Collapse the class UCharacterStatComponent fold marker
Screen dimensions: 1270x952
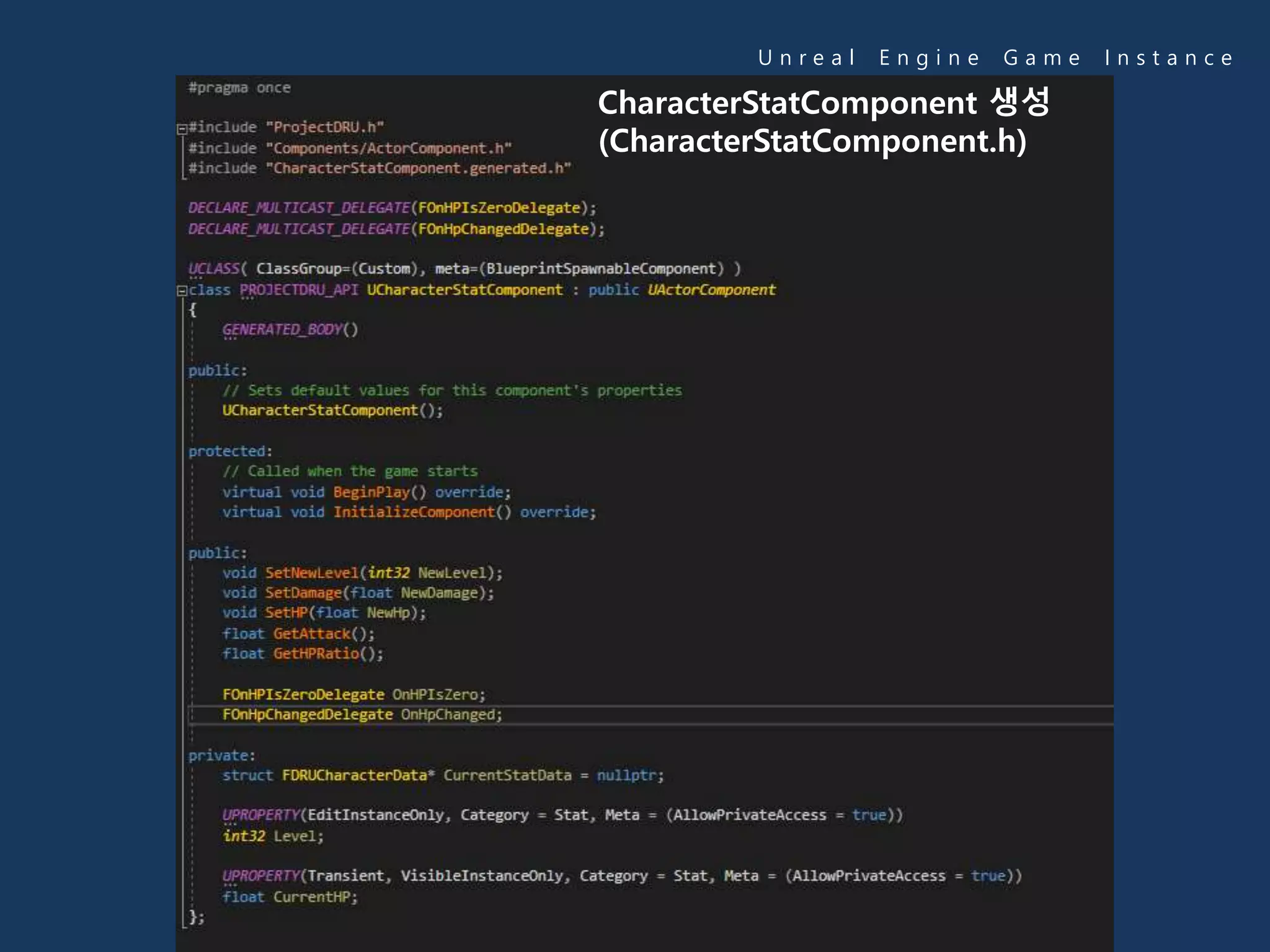pos(182,291)
